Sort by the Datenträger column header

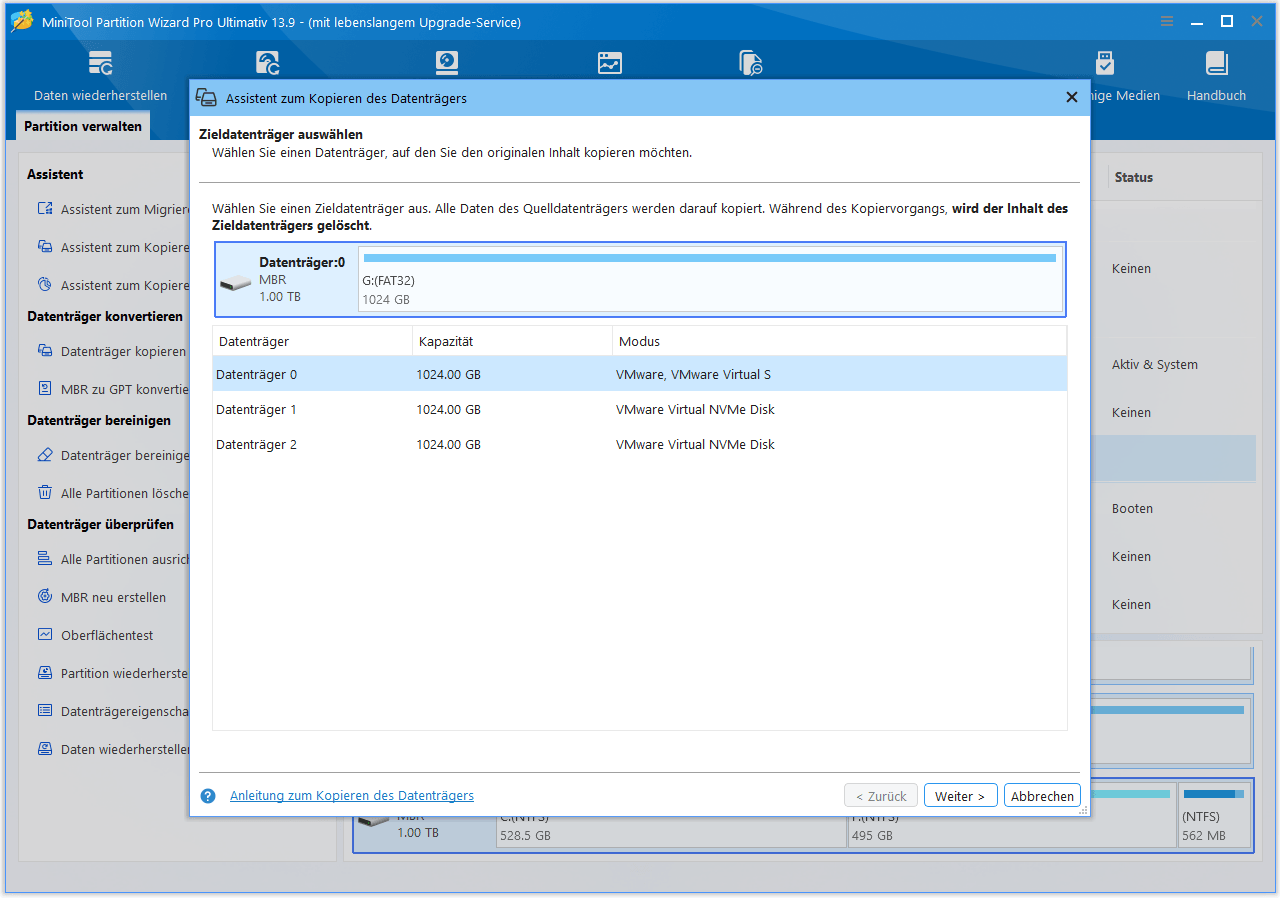point(312,341)
